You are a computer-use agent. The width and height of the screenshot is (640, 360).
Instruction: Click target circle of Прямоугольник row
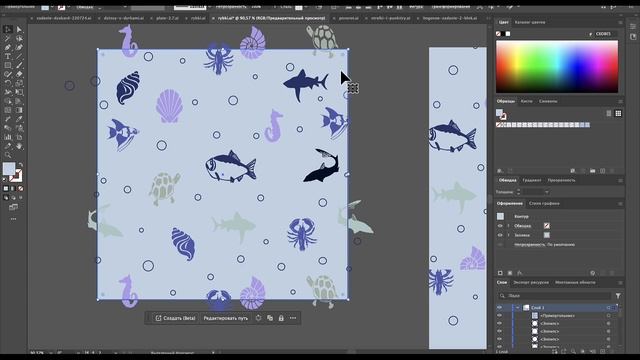point(609,316)
